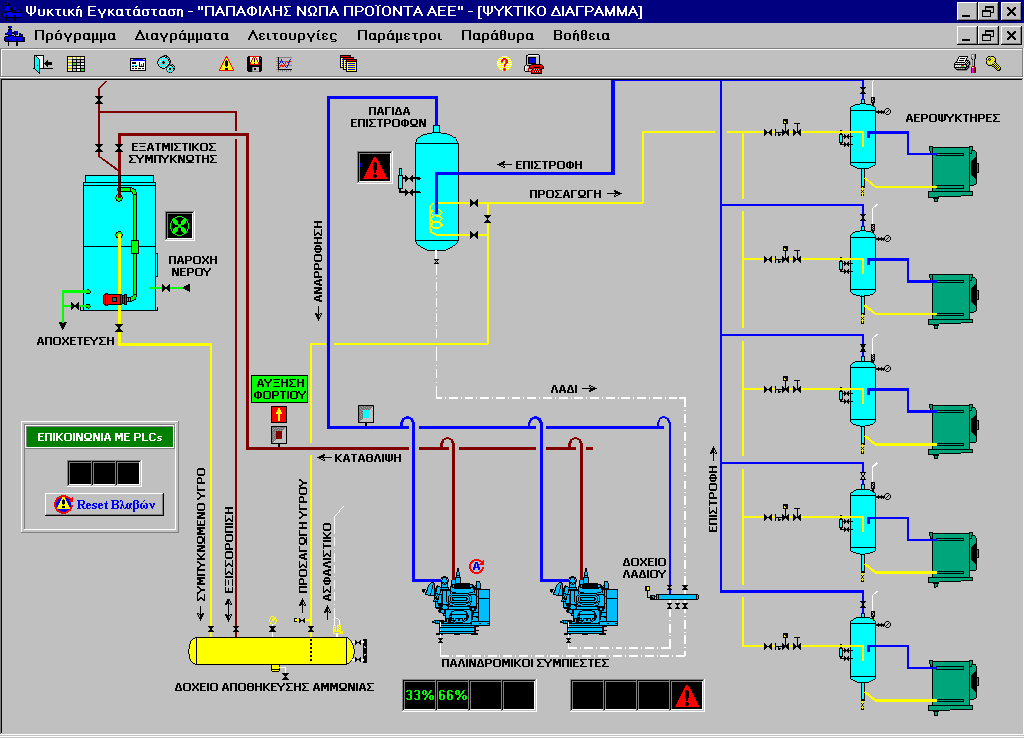The height and width of the screenshot is (738, 1024).
Task: Open the trend chart toolbar icon
Action: point(284,64)
